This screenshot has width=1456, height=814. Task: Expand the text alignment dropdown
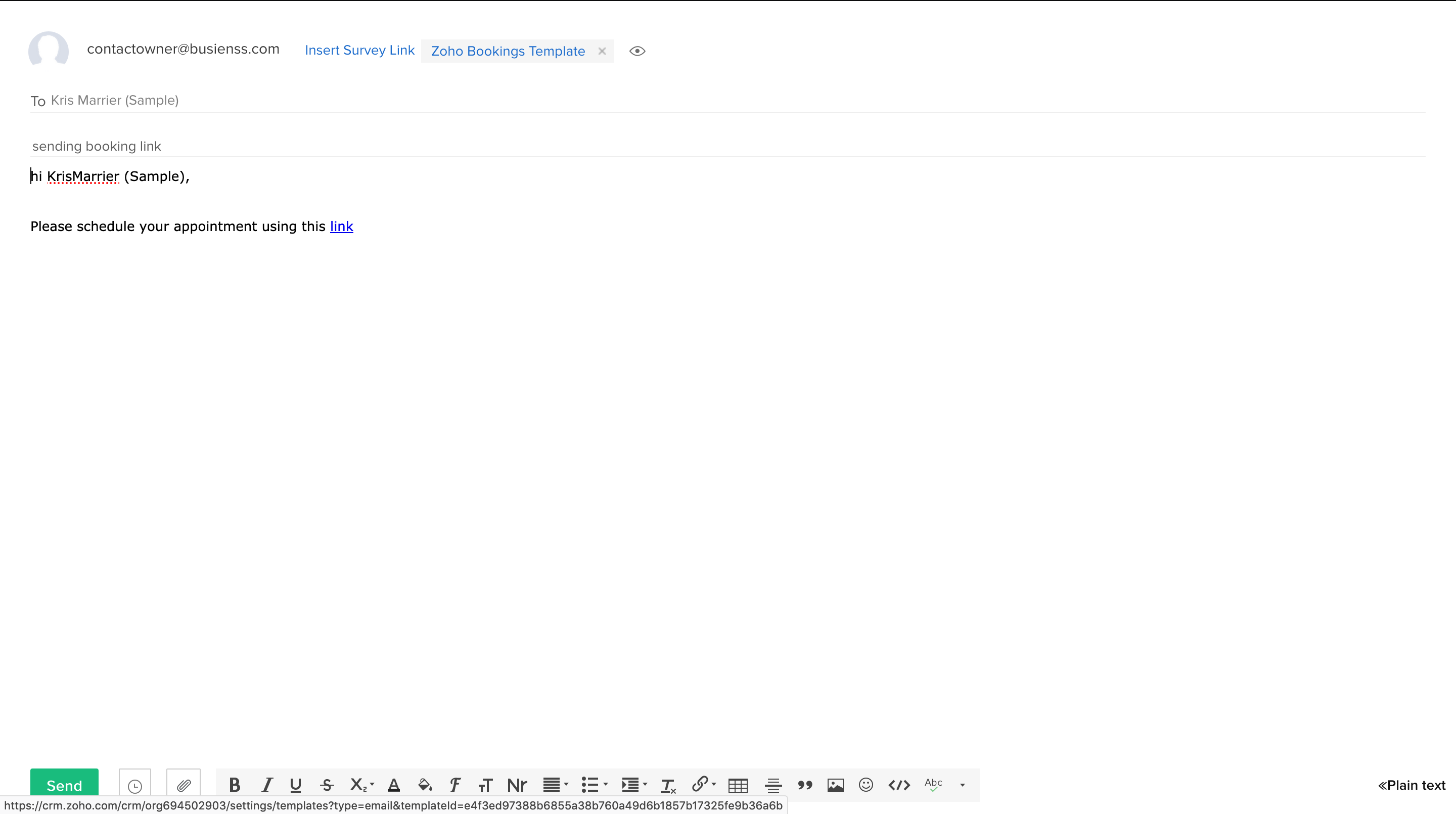pos(566,785)
